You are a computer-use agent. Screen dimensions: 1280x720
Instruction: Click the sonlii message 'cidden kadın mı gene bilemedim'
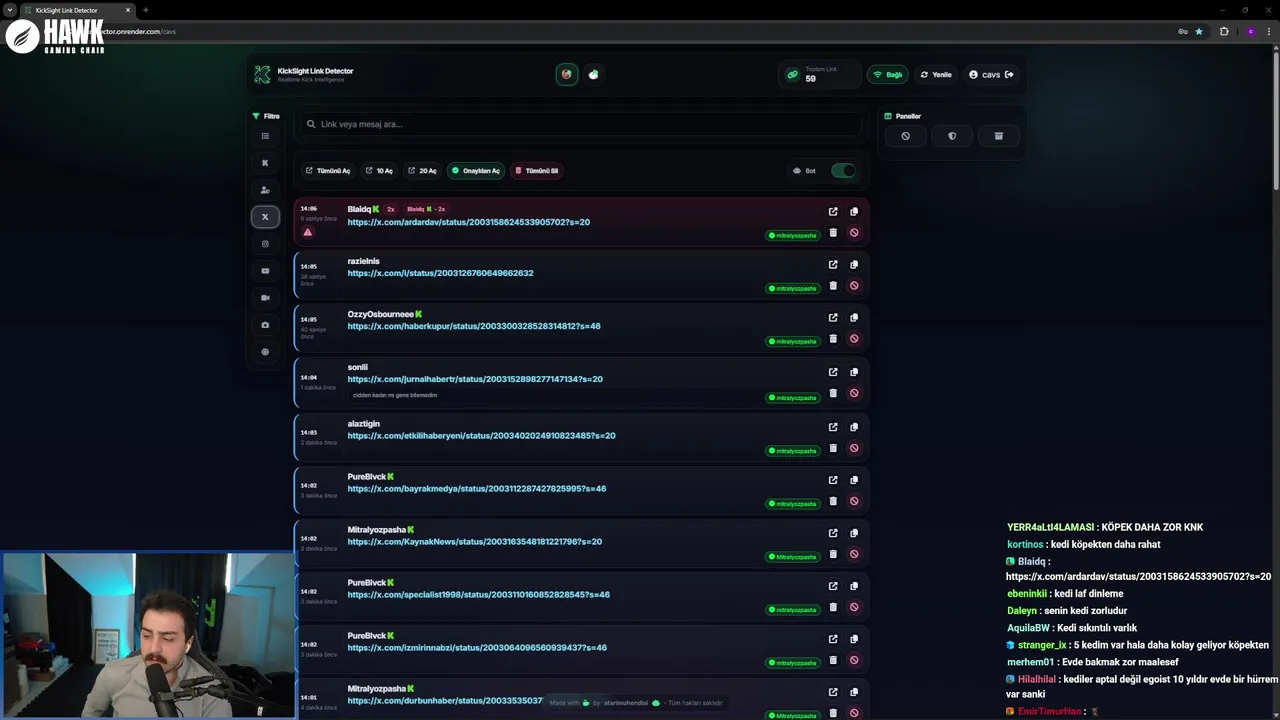click(395, 395)
